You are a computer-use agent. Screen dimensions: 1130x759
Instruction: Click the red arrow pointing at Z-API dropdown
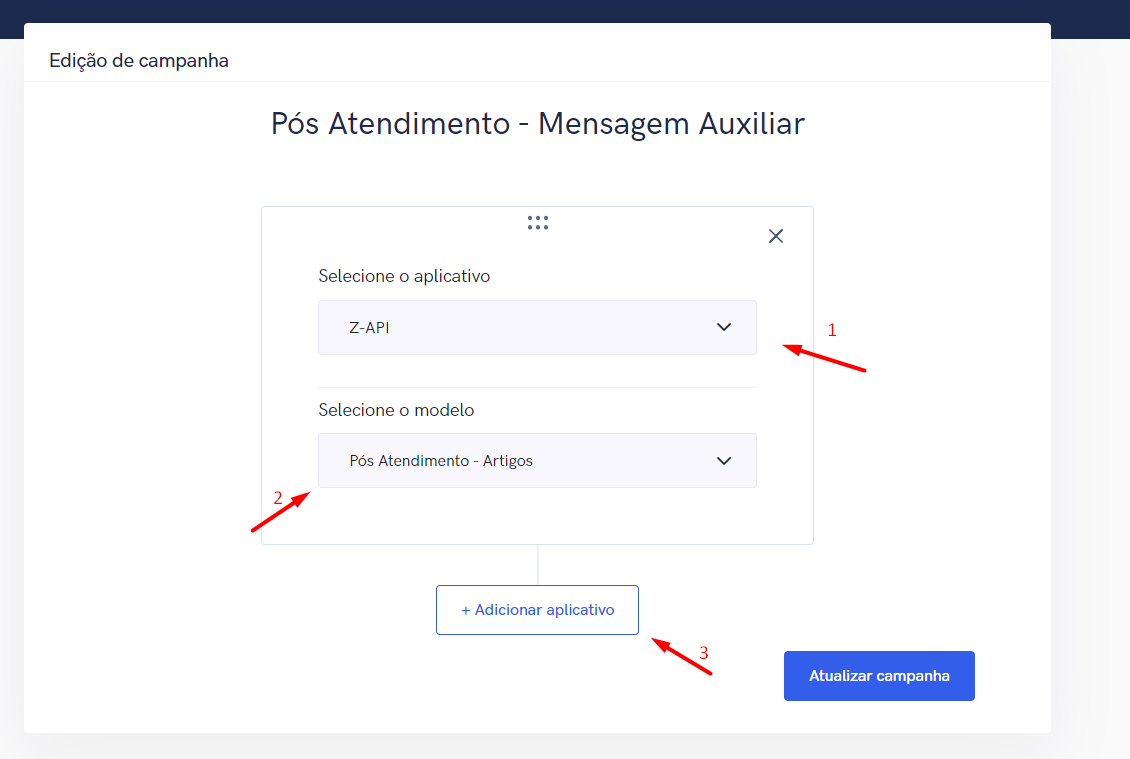pyautogui.click(x=824, y=358)
